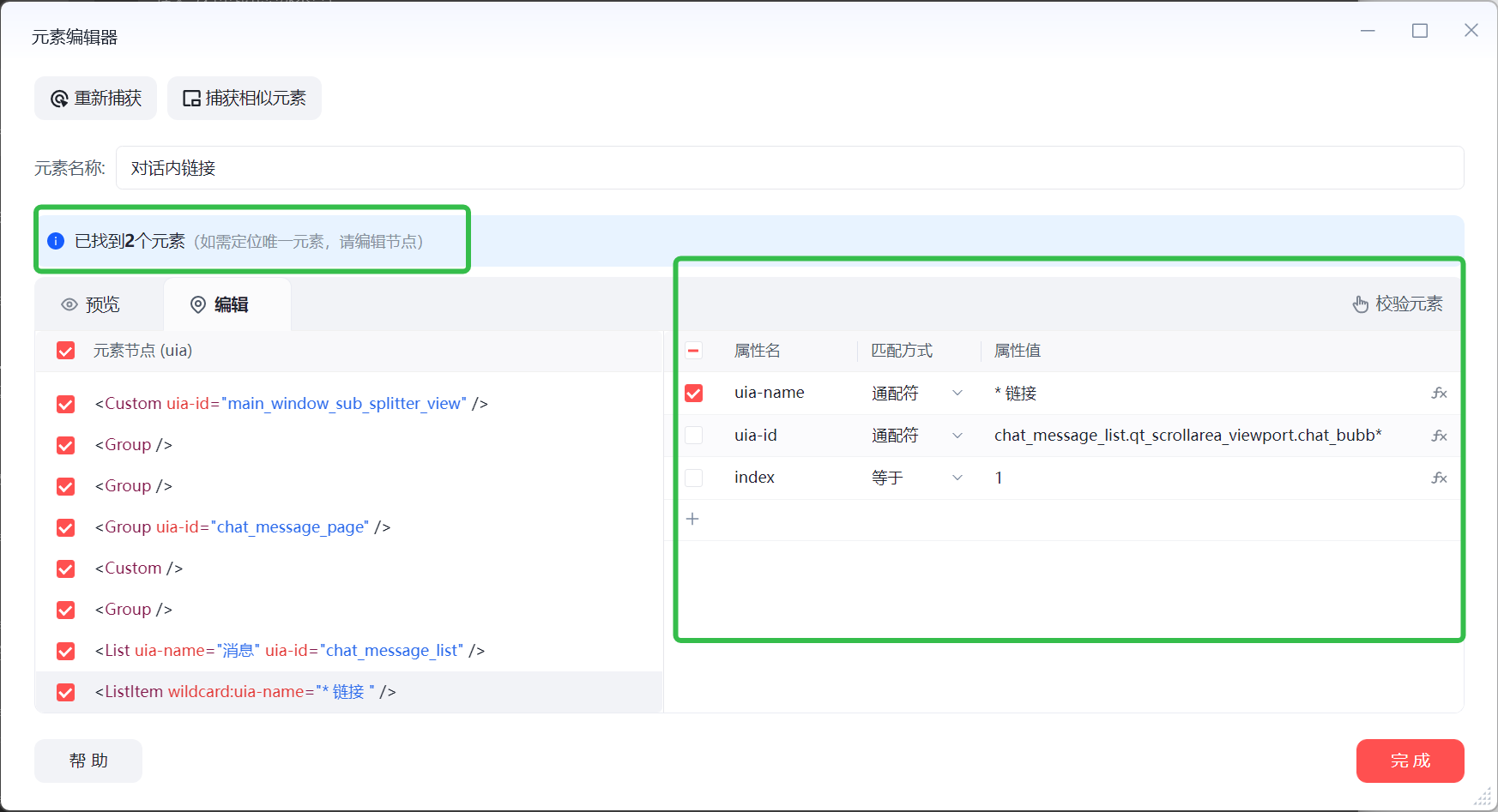Click the 捕获相似元素 button
The image size is (1498, 812).
point(245,99)
